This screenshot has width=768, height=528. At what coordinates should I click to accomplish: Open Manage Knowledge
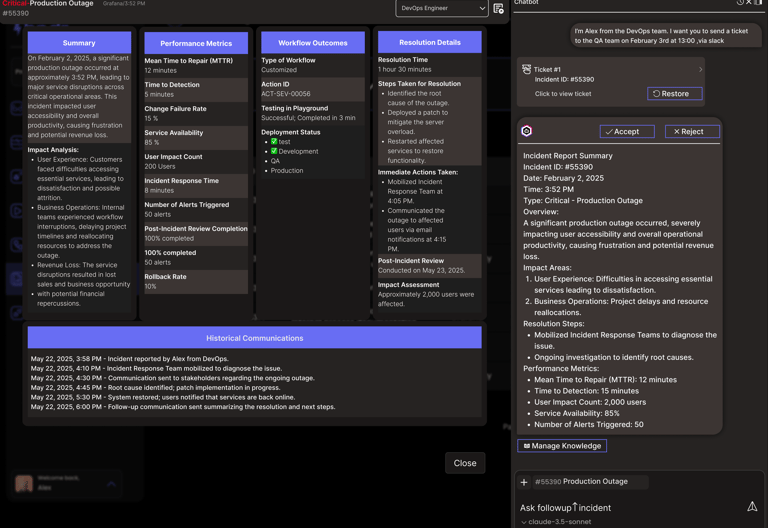[x=562, y=446]
